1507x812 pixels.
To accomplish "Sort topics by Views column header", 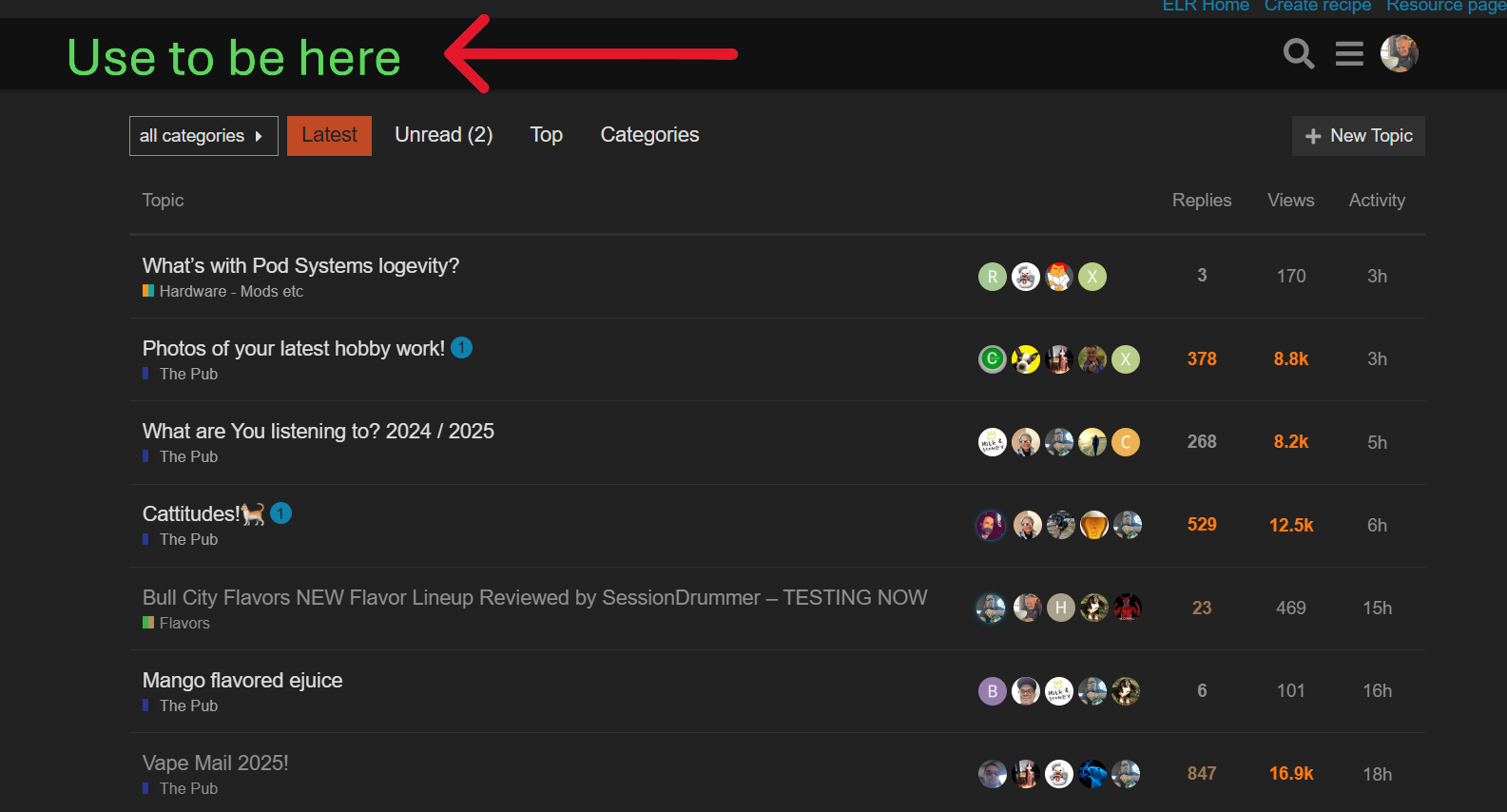I will (x=1290, y=201).
